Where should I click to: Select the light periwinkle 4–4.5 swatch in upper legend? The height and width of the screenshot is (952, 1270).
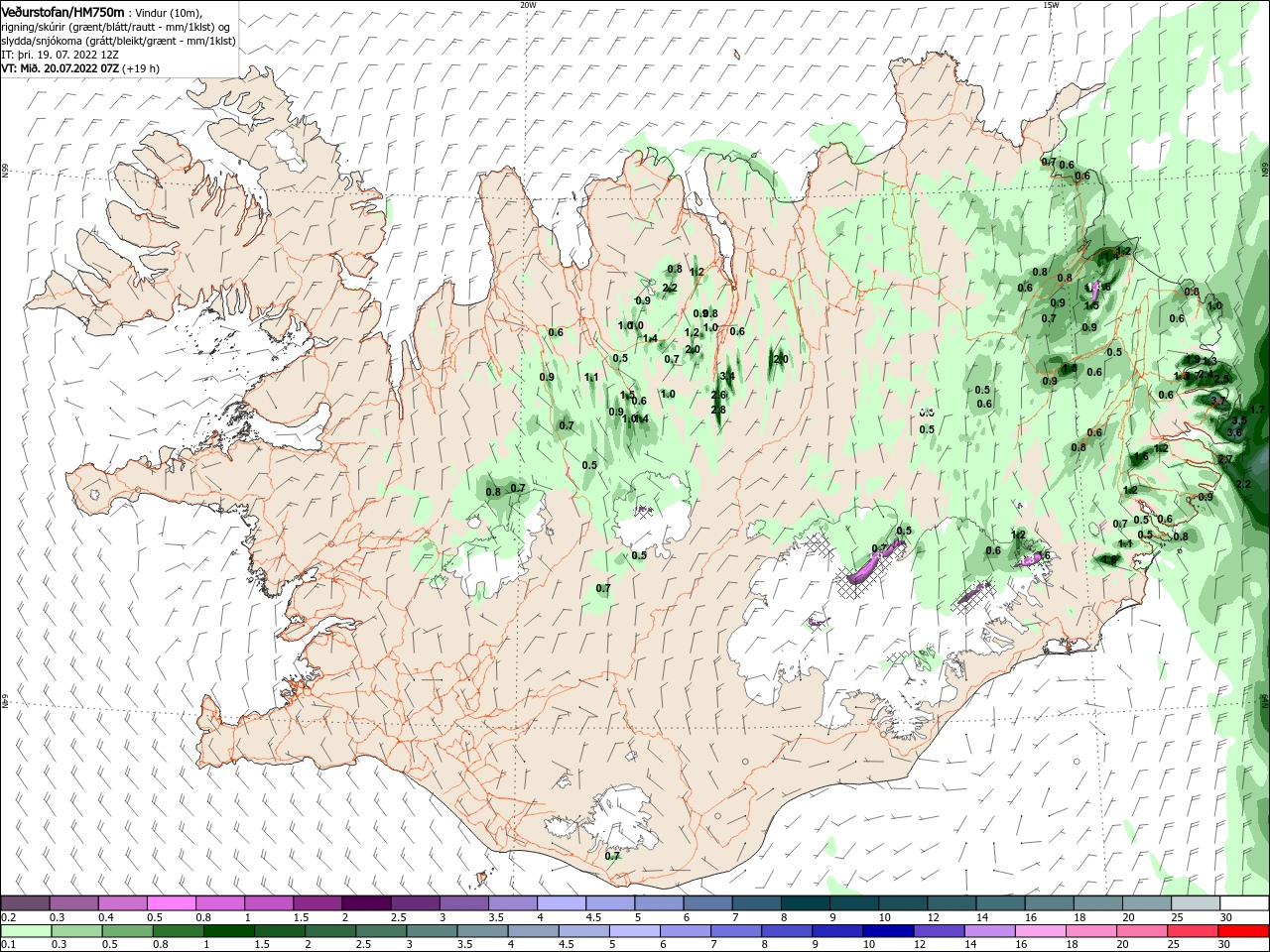561,903
